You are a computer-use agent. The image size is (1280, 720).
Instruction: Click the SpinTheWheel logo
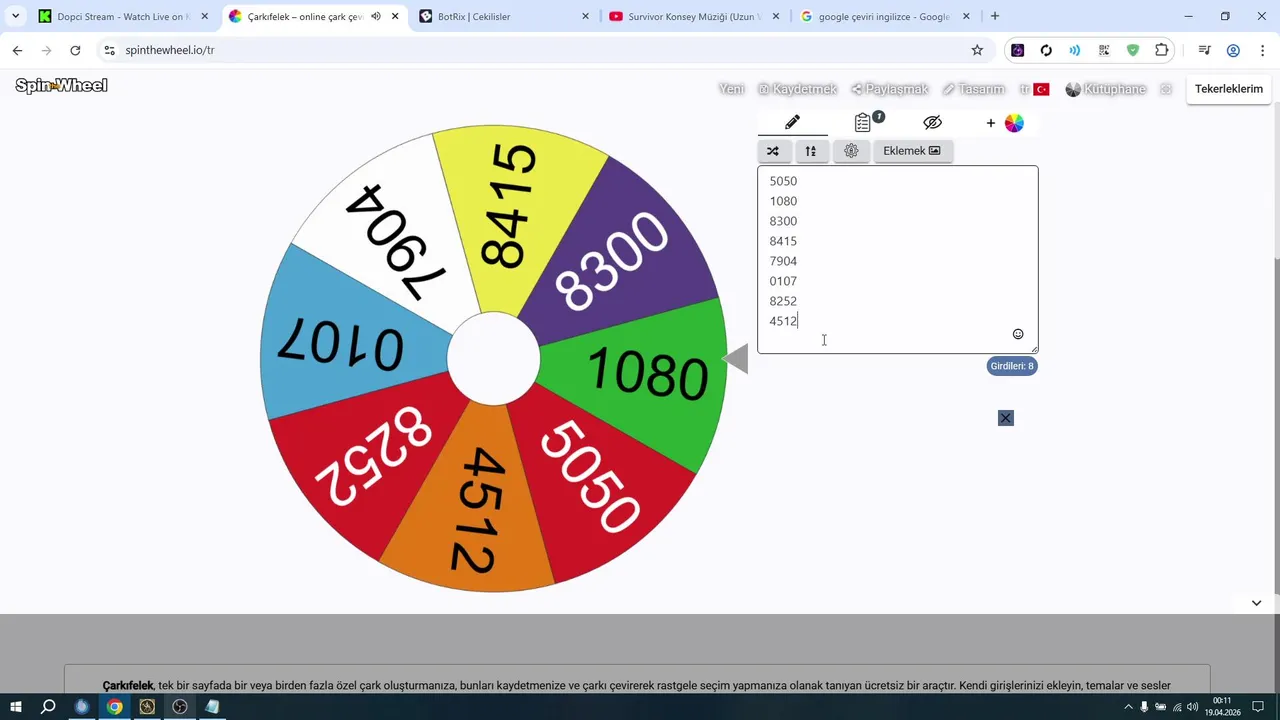point(61,86)
